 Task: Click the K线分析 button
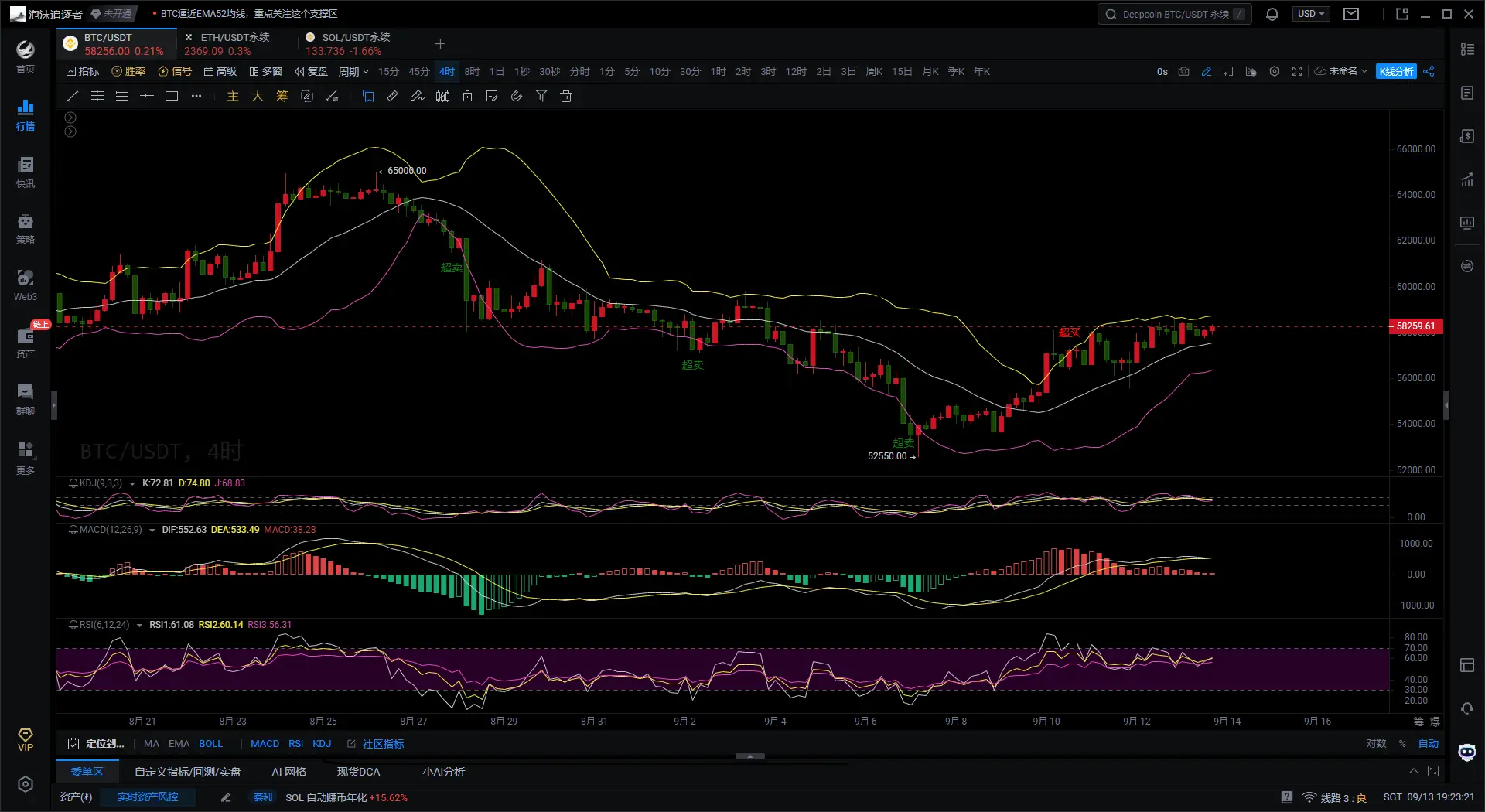tap(1396, 71)
